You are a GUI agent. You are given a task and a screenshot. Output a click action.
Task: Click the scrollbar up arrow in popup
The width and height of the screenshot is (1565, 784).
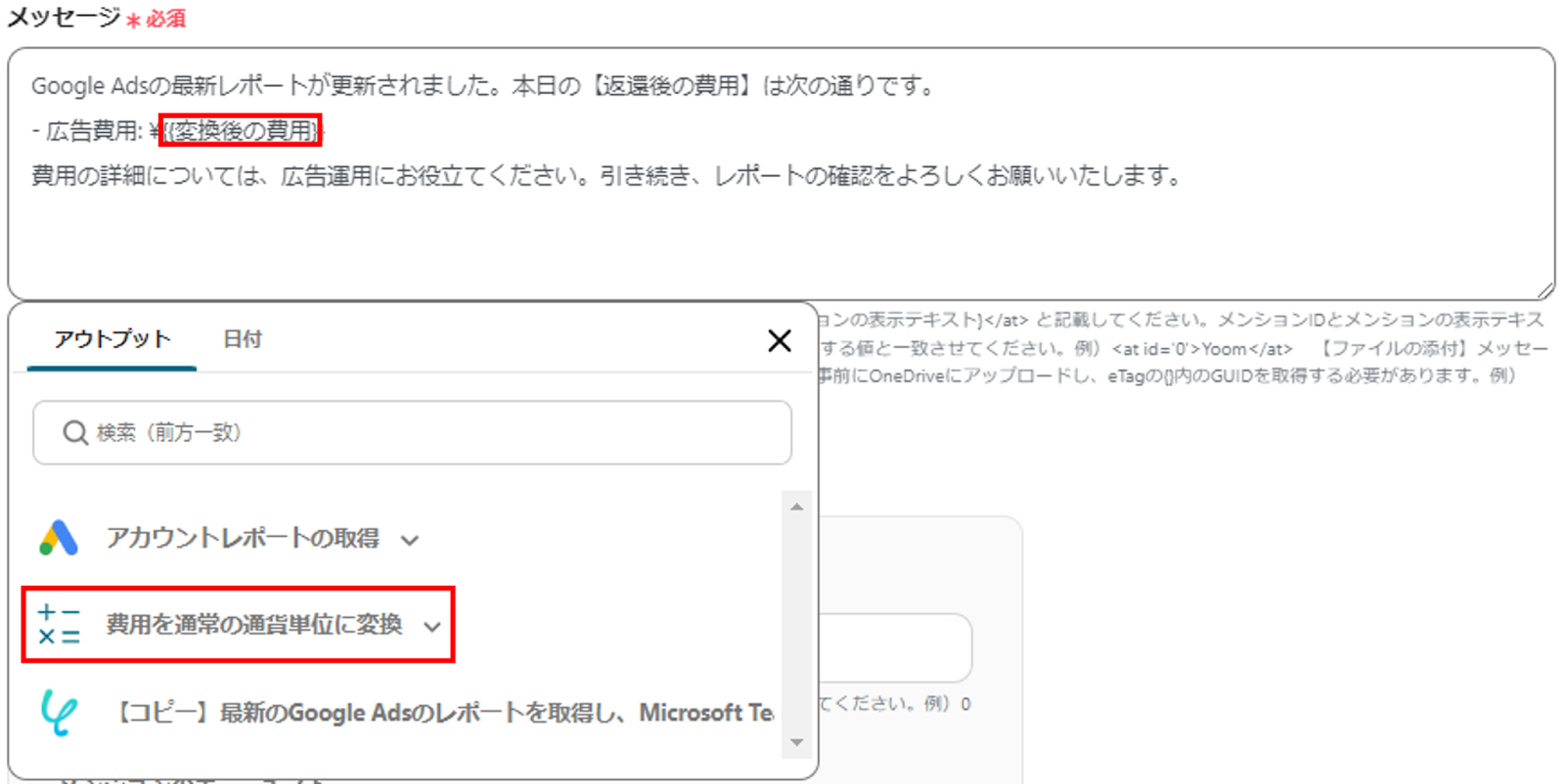(x=797, y=506)
